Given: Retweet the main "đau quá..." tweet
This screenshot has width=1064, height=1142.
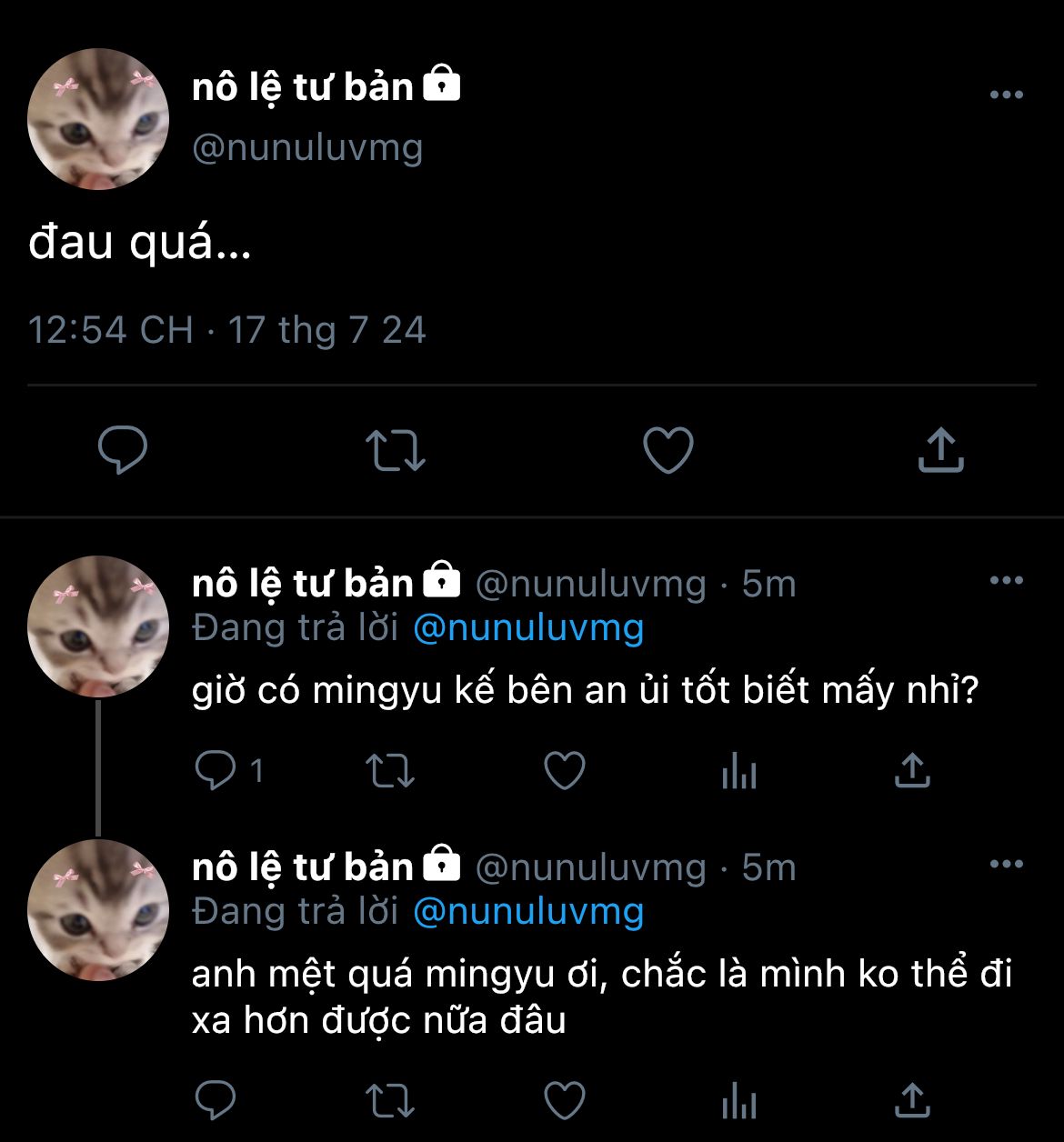Looking at the screenshot, I should 395,450.
